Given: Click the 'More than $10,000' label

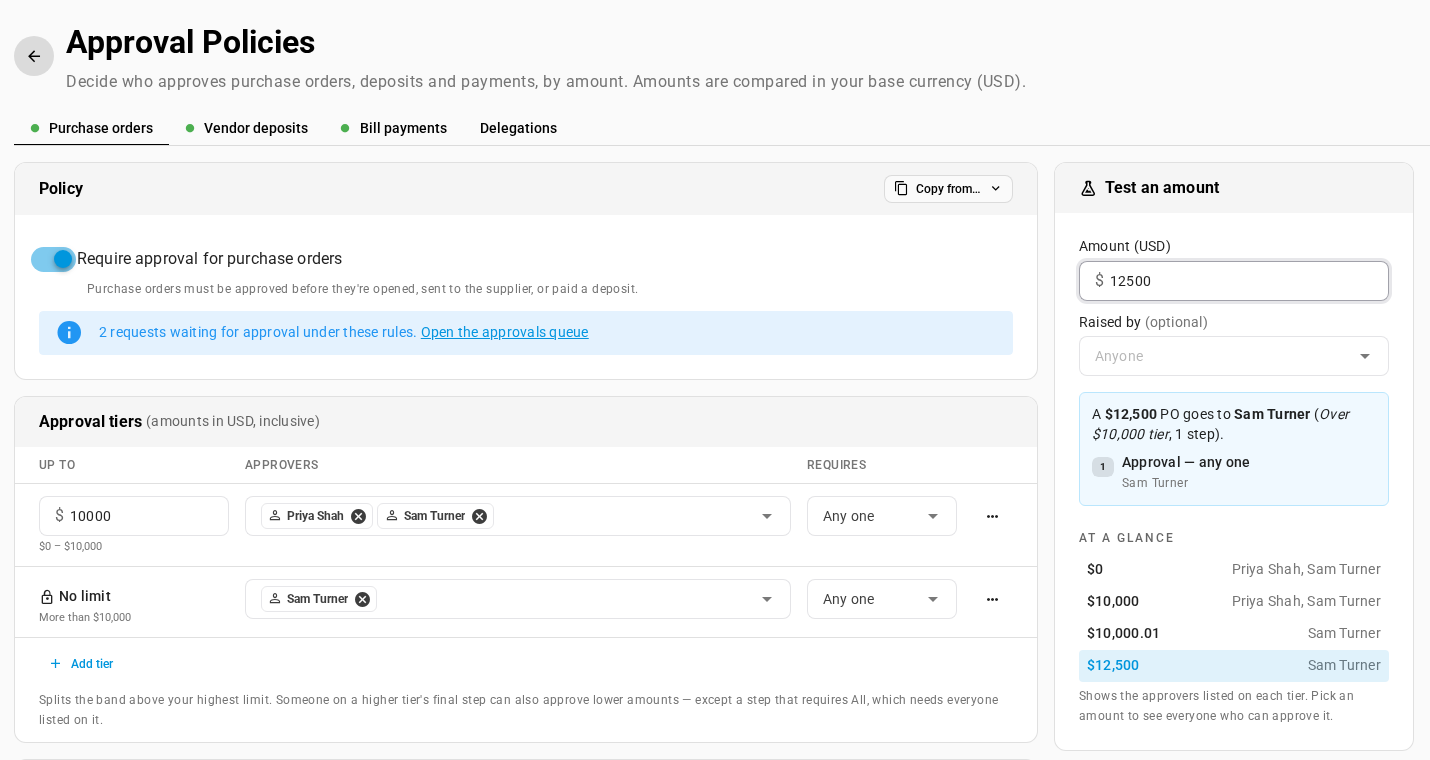Looking at the screenshot, I should point(85,617).
